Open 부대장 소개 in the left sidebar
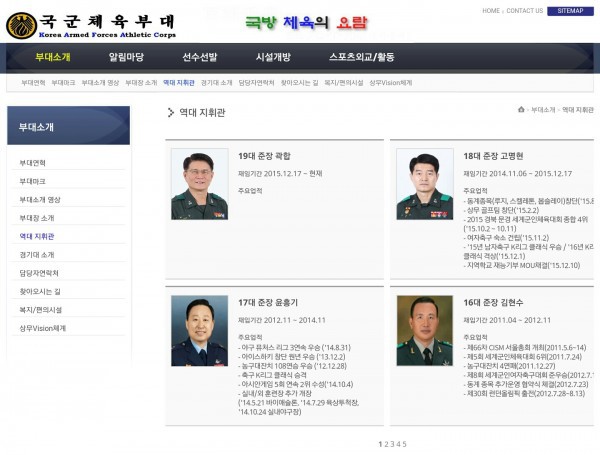Screen dimensions: 600x455 pyautogui.click(x=37, y=218)
